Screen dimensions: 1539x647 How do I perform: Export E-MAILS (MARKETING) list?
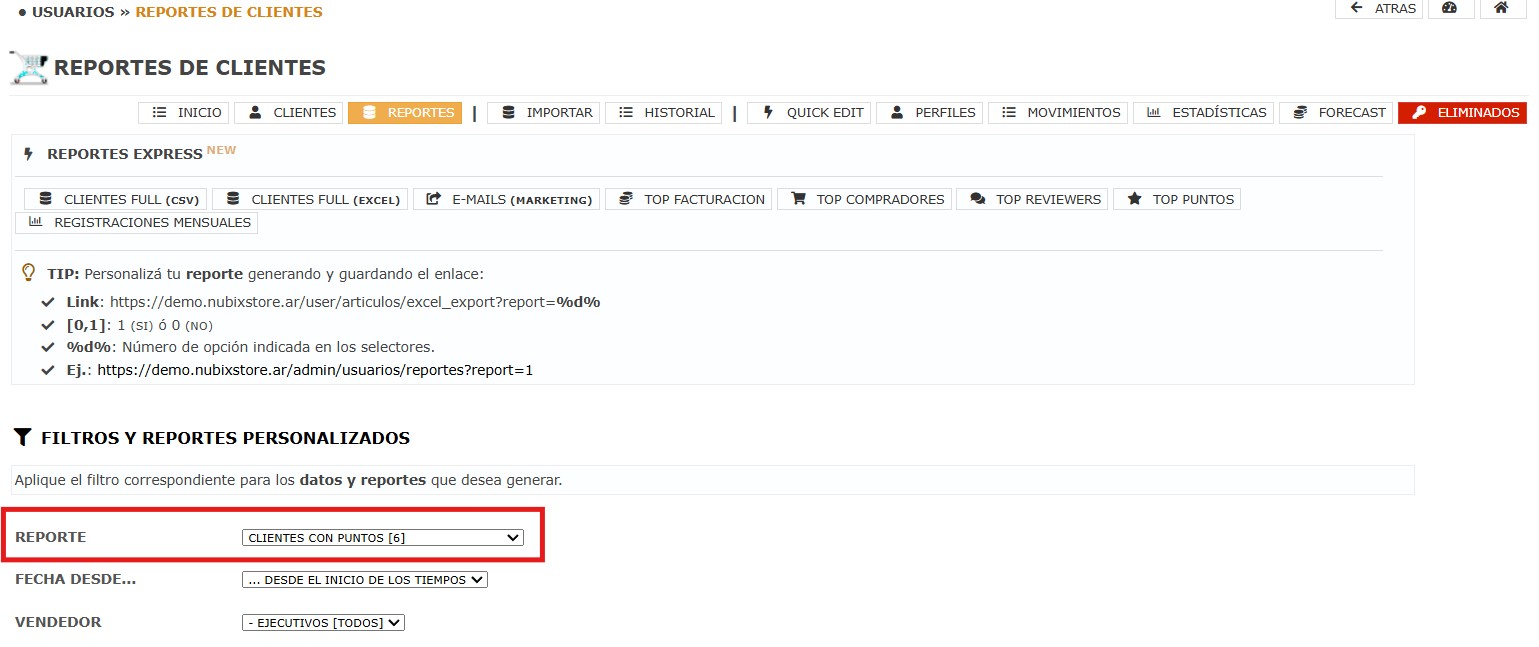508,199
